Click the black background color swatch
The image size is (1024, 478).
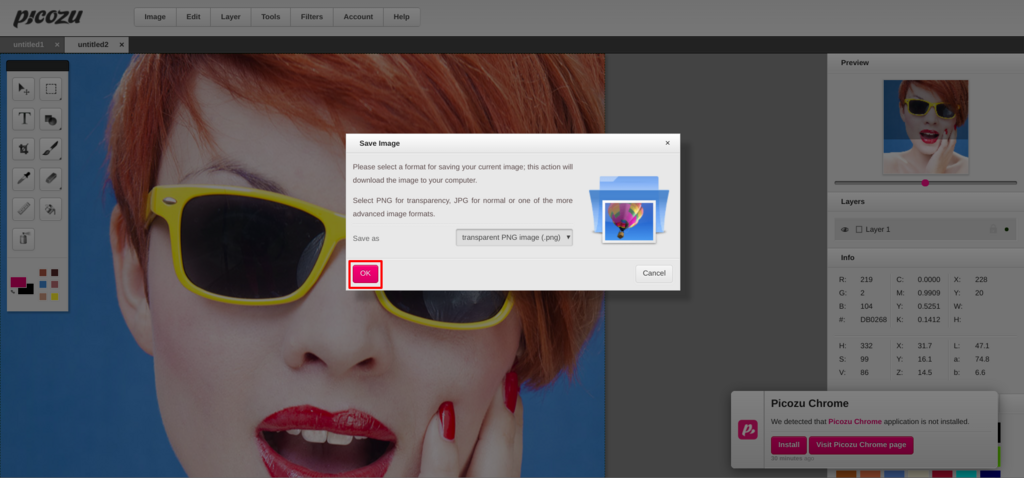click(28, 290)
